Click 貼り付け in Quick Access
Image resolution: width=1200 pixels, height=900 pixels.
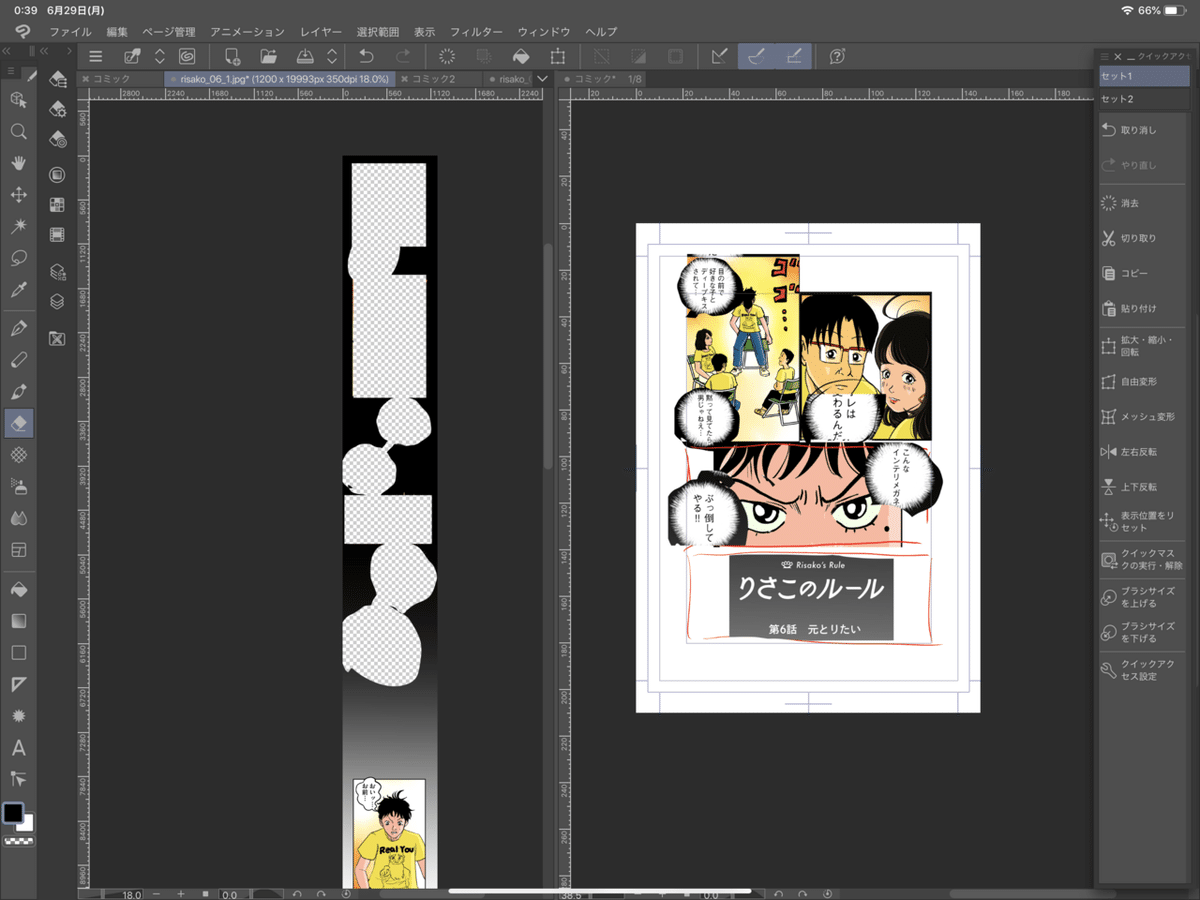pyautogui.click(x=1141, y=308)
